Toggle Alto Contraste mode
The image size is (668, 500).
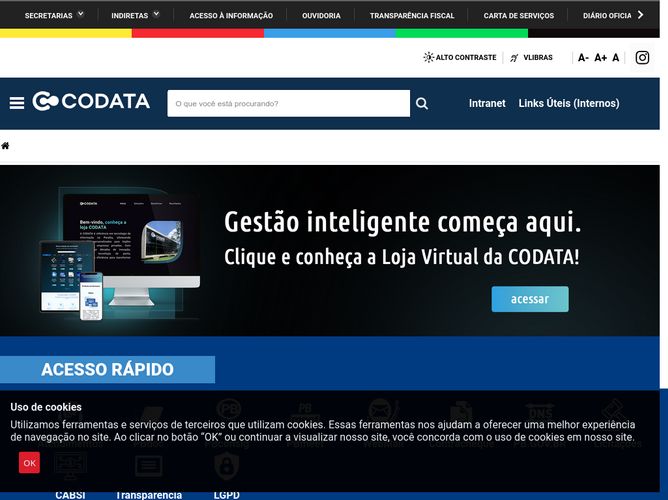click(460, 57)
